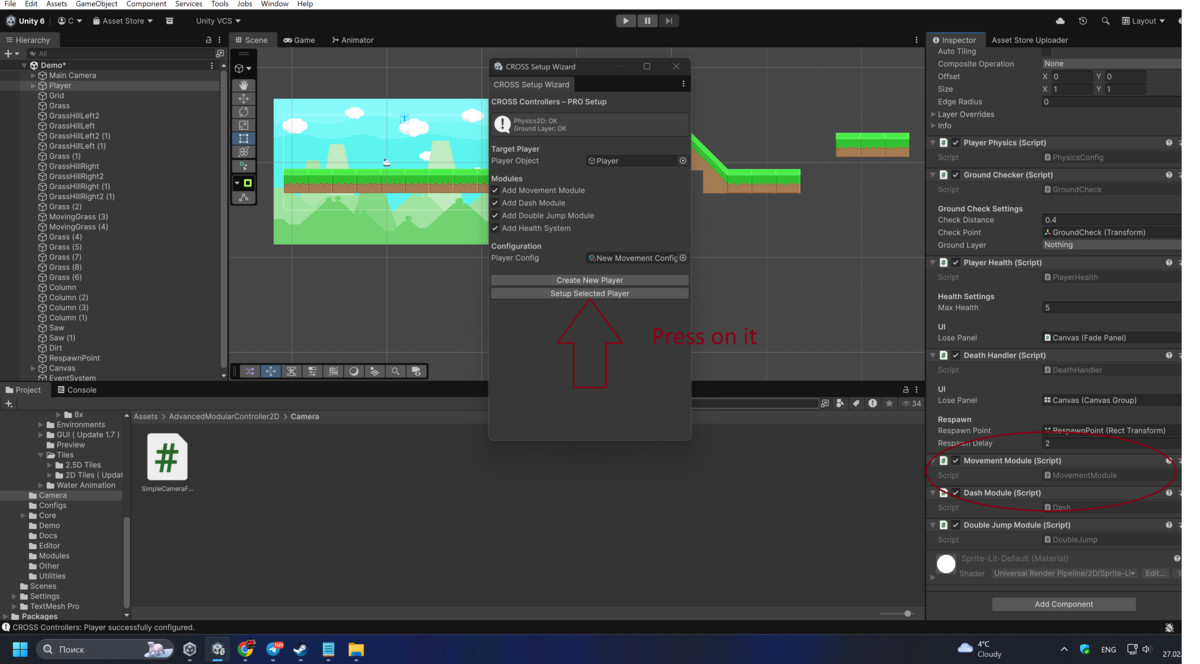The width and height of the screenshot is (1200, 664).
Task: Expand the Layer Overrides foldout
Action: [933, 114]
